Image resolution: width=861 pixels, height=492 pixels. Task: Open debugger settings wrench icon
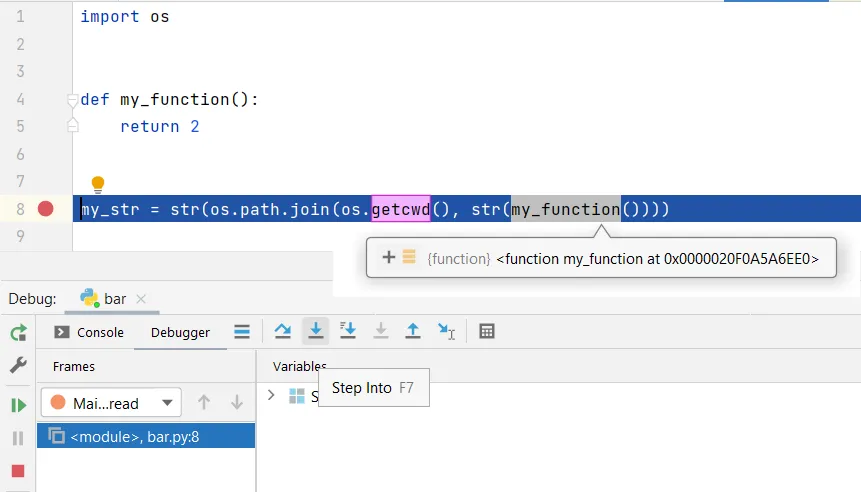click(x=18, y=365)
